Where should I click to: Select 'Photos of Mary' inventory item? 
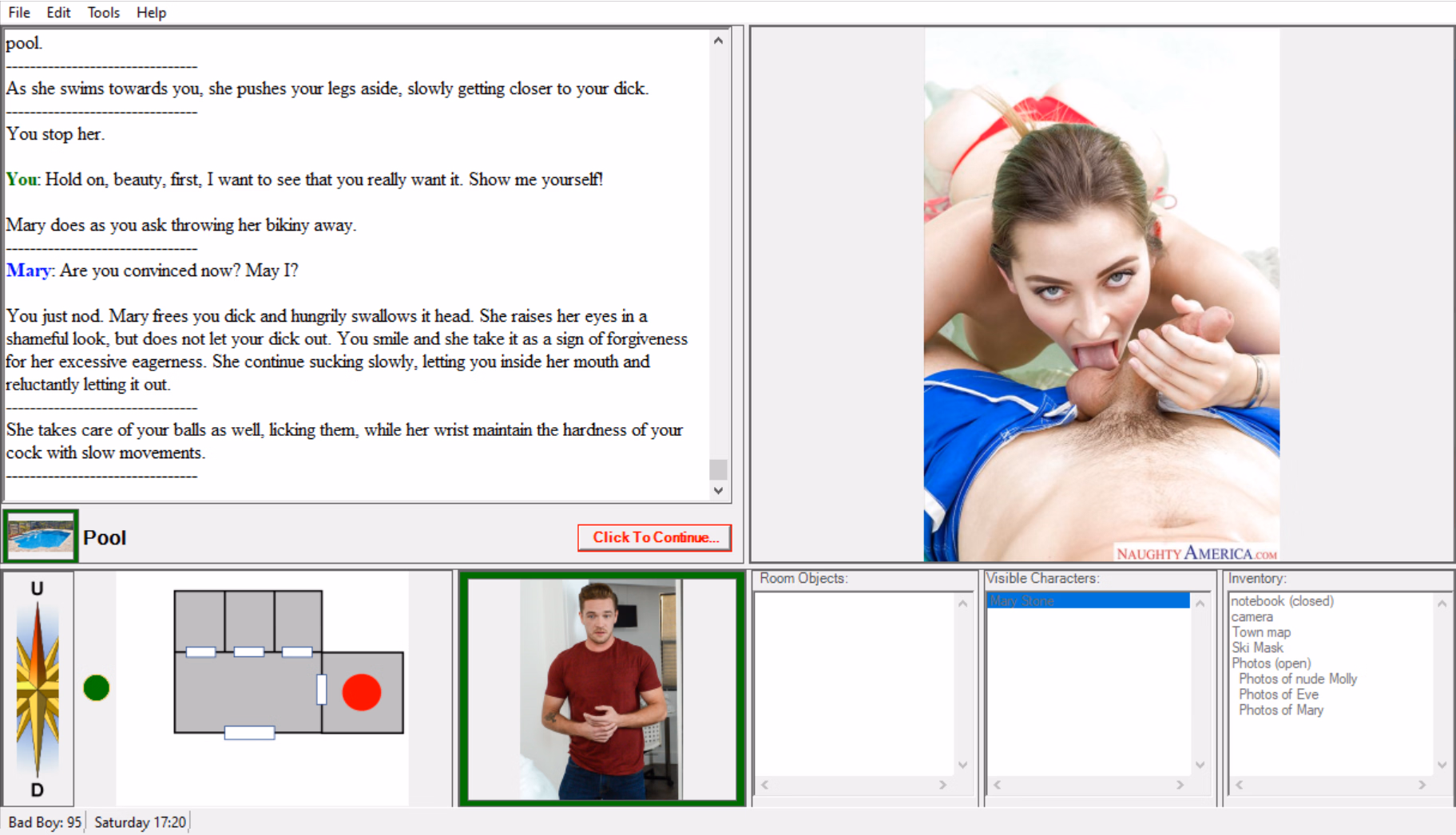(x=1281, y=710)
